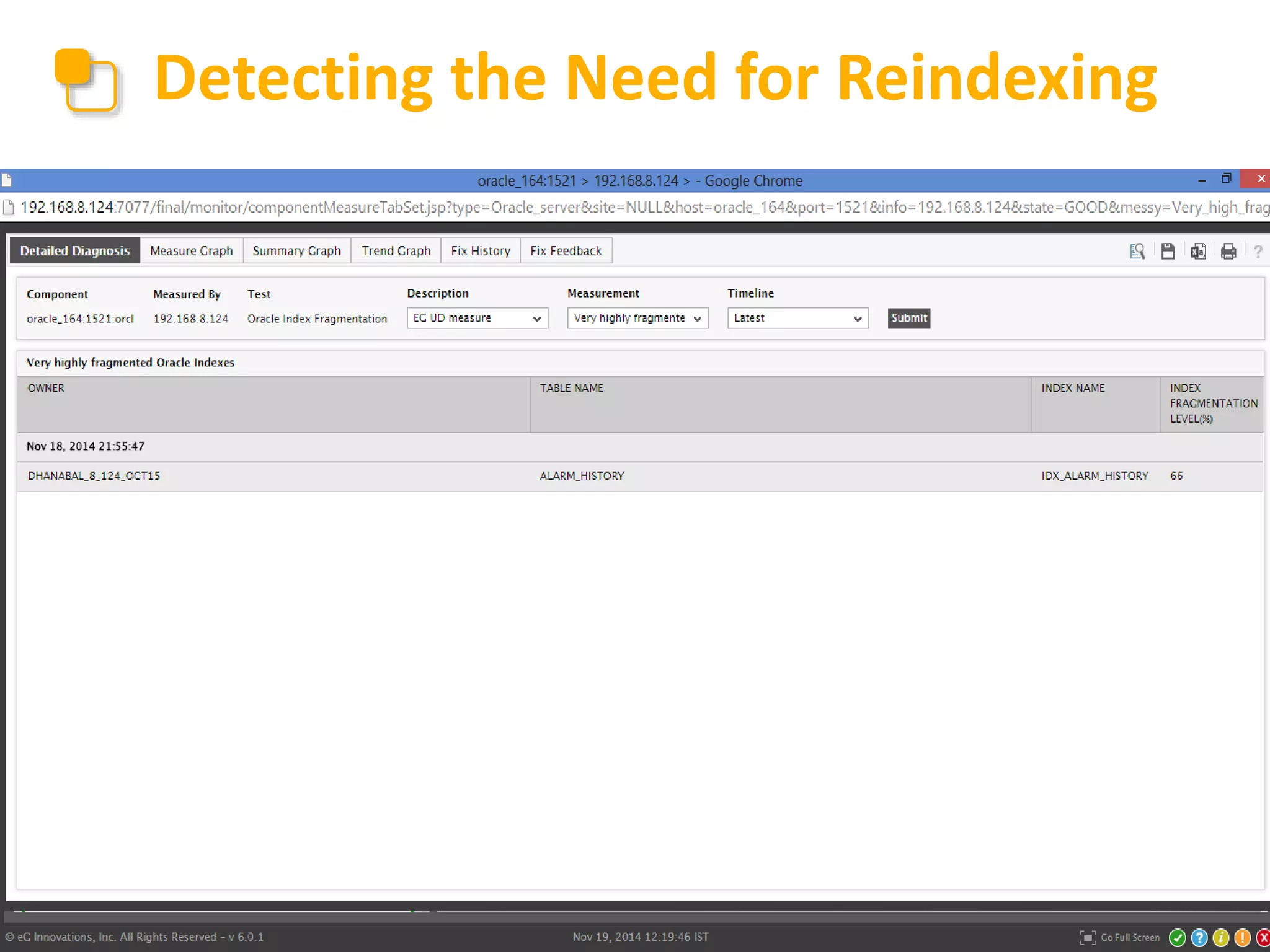Click the fragmentation value 66
1270x952 pixels.
point(1176,476)
